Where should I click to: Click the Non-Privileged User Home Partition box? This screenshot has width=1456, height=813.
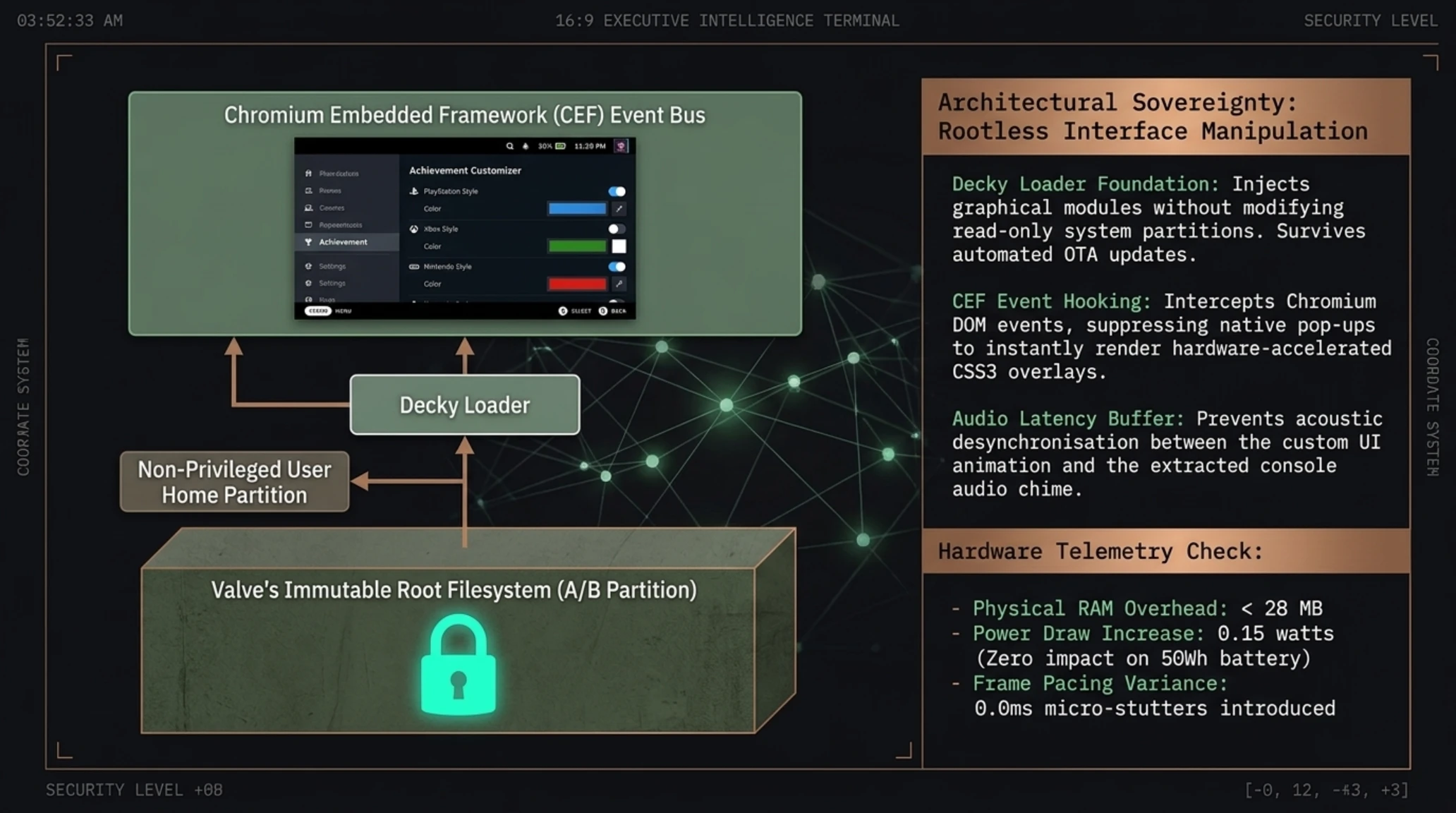pyautogui.click(x=234, y=482)
